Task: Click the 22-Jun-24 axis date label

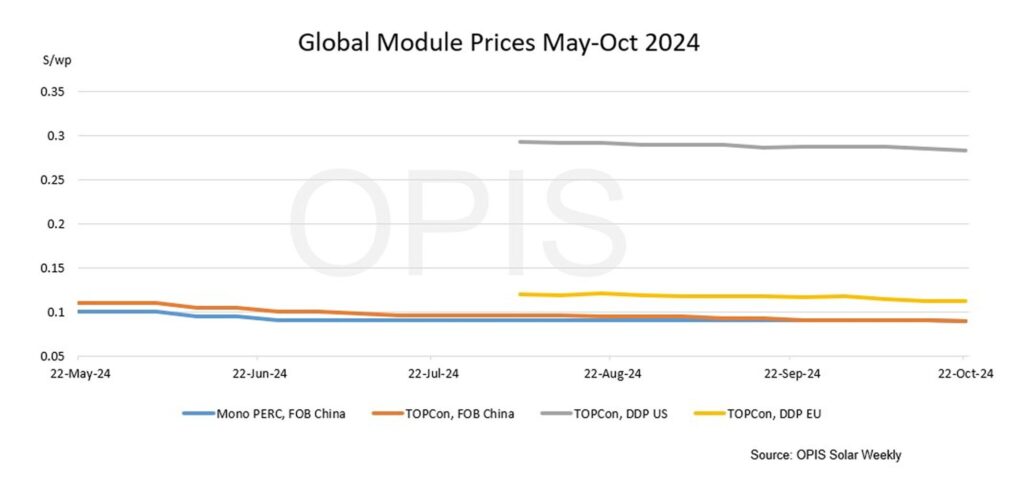Action: (259, 374)
